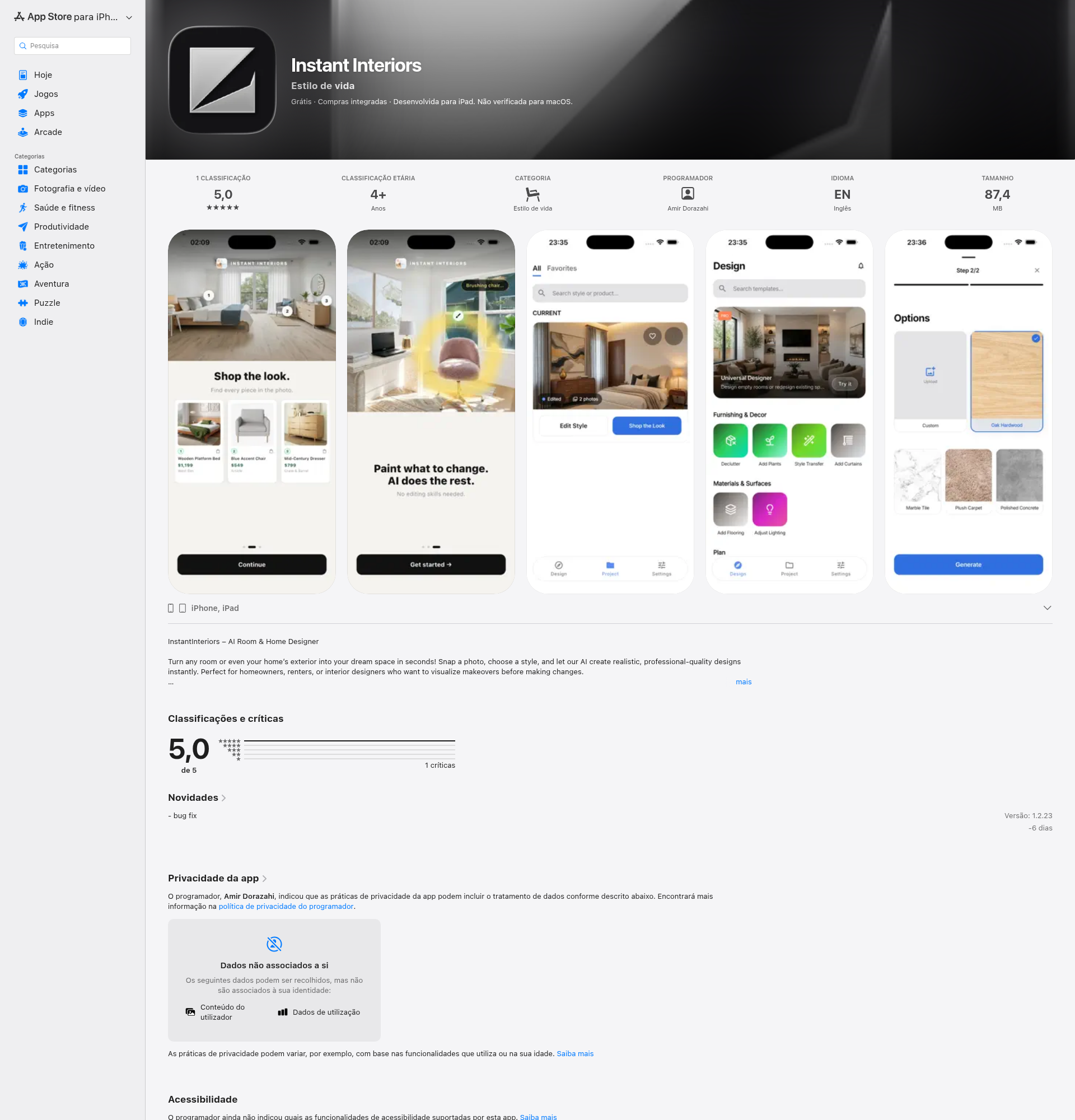Open política de privacidade do programador link
This screenshot has width=1075, height=1120.
(286, 906)
